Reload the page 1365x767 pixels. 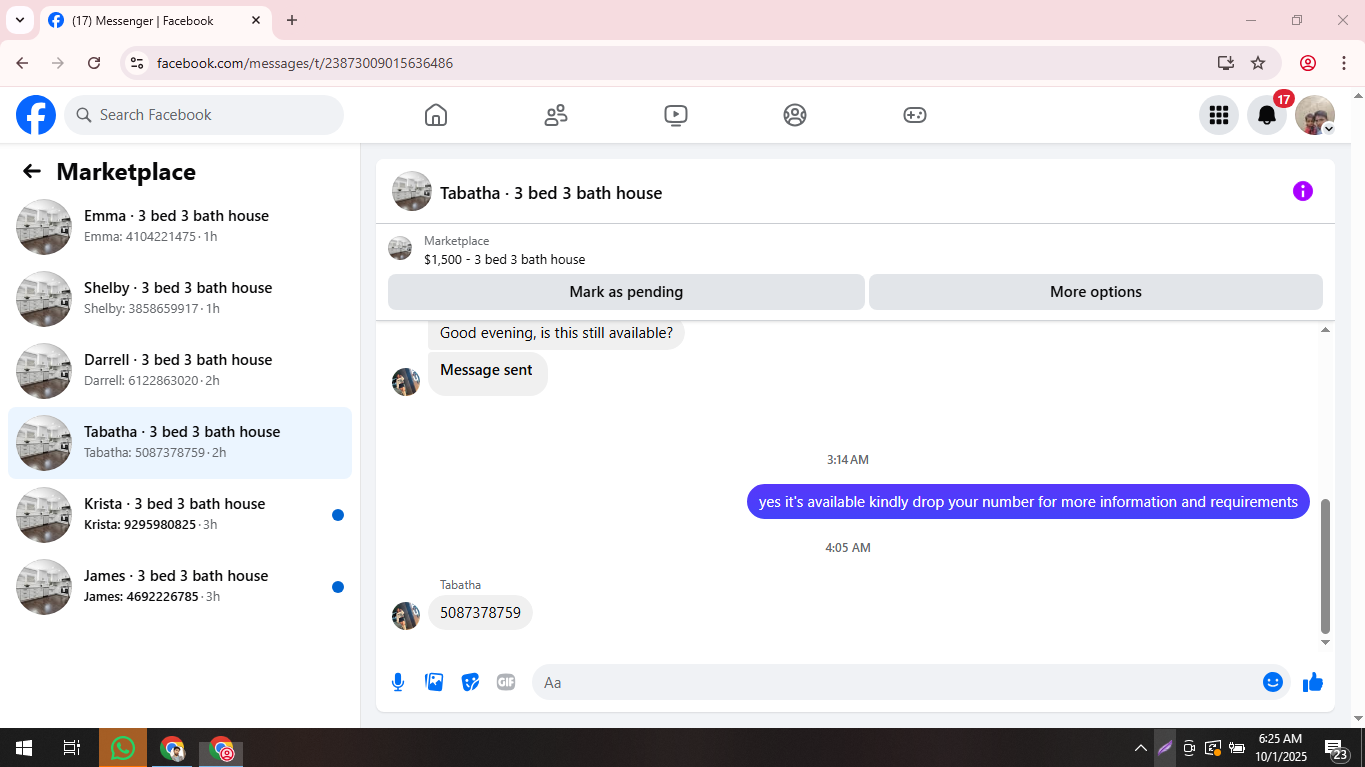tap(94, 63)
